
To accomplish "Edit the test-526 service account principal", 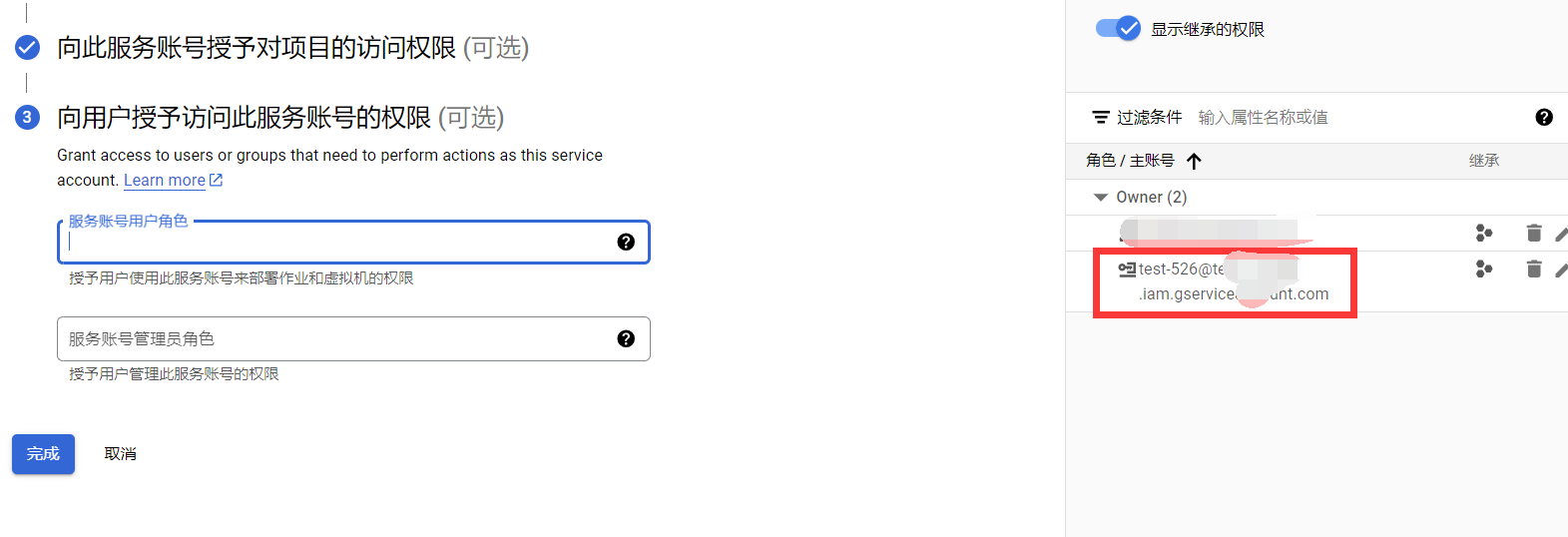I will click(1562, 269).
